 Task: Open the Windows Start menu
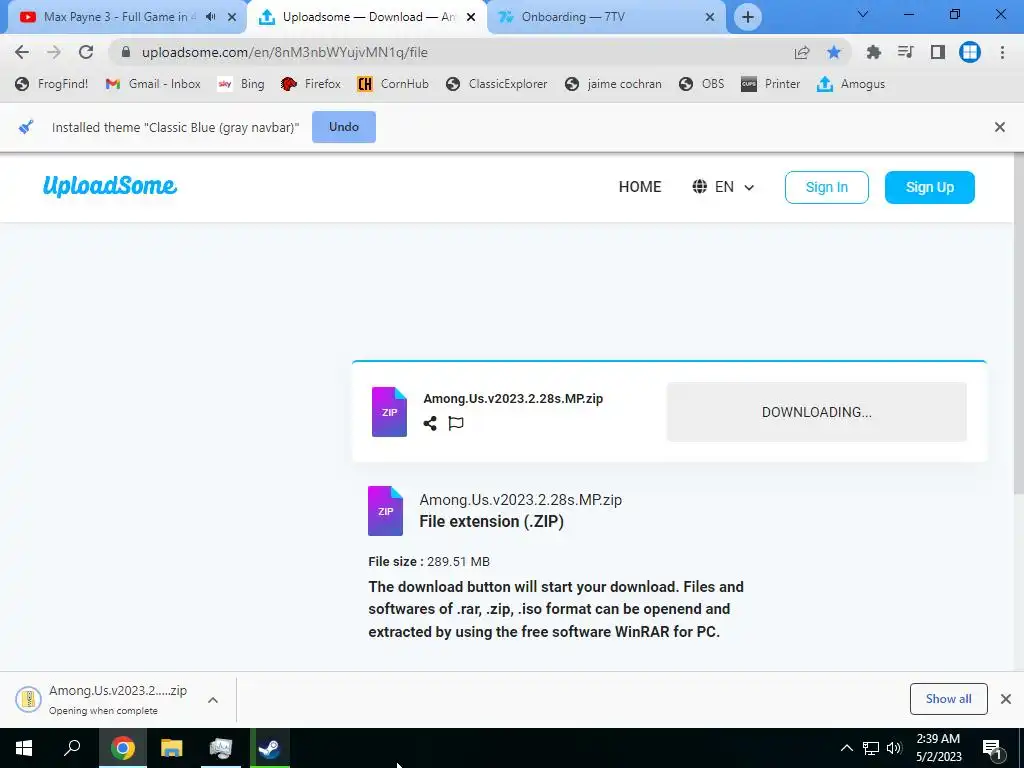[24, 748]
